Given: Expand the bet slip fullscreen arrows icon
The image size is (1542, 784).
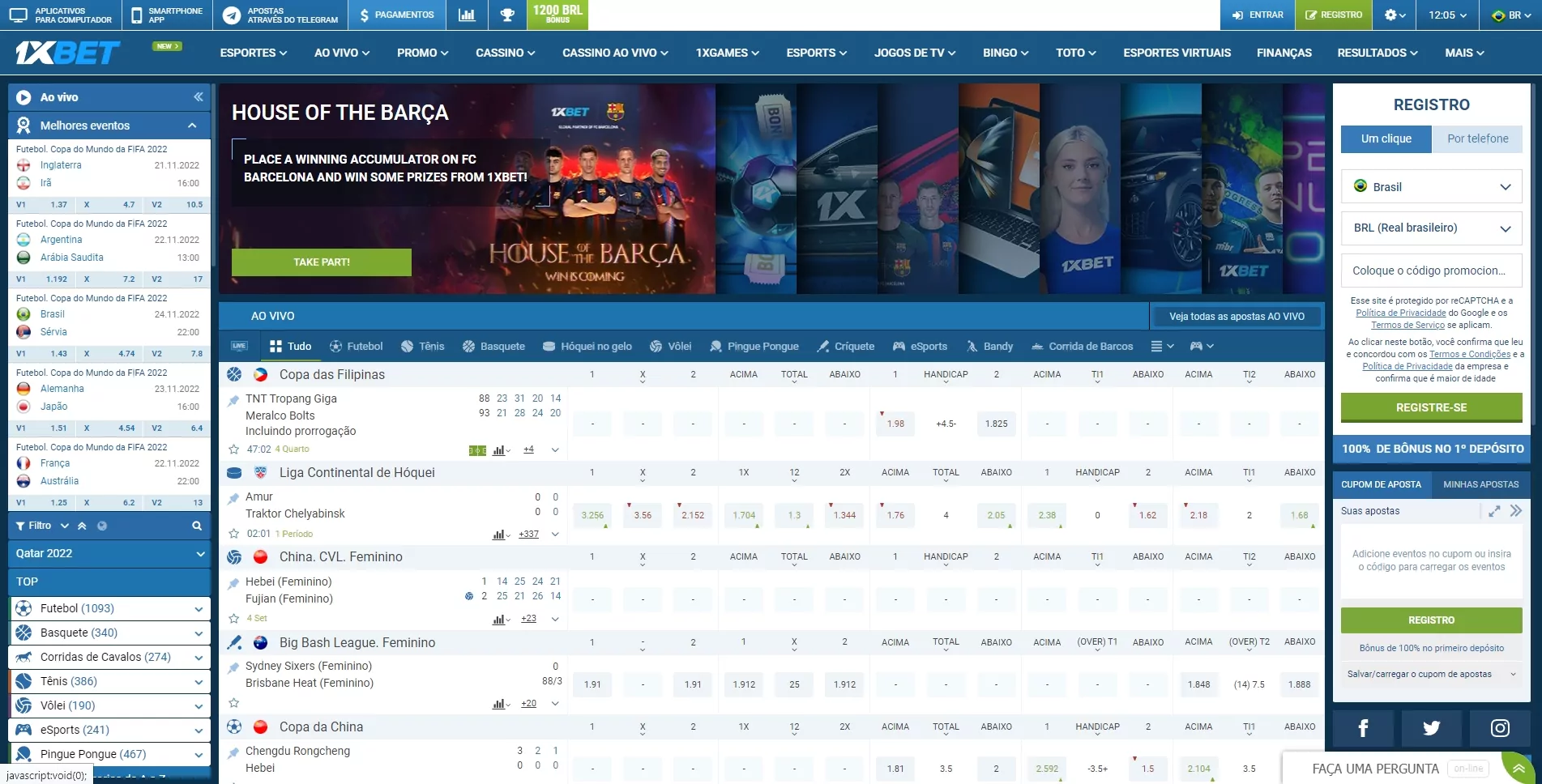Looking at the screenshot, I should pyautogui.click(x=1494, y=511).
